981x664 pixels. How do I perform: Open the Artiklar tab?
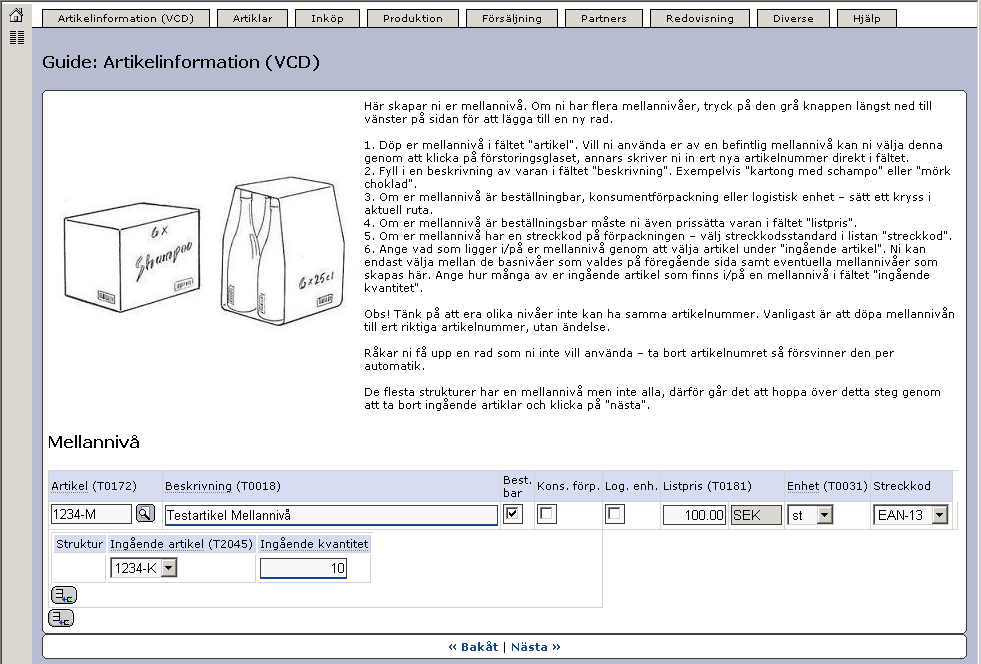[253, 18]
